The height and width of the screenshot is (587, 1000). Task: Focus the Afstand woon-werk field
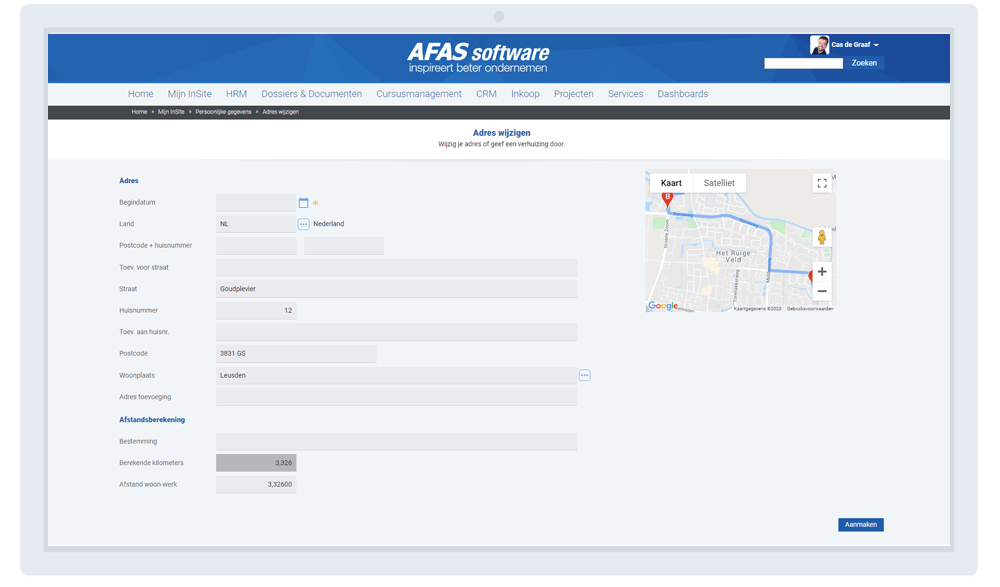[x=256, y=484]
